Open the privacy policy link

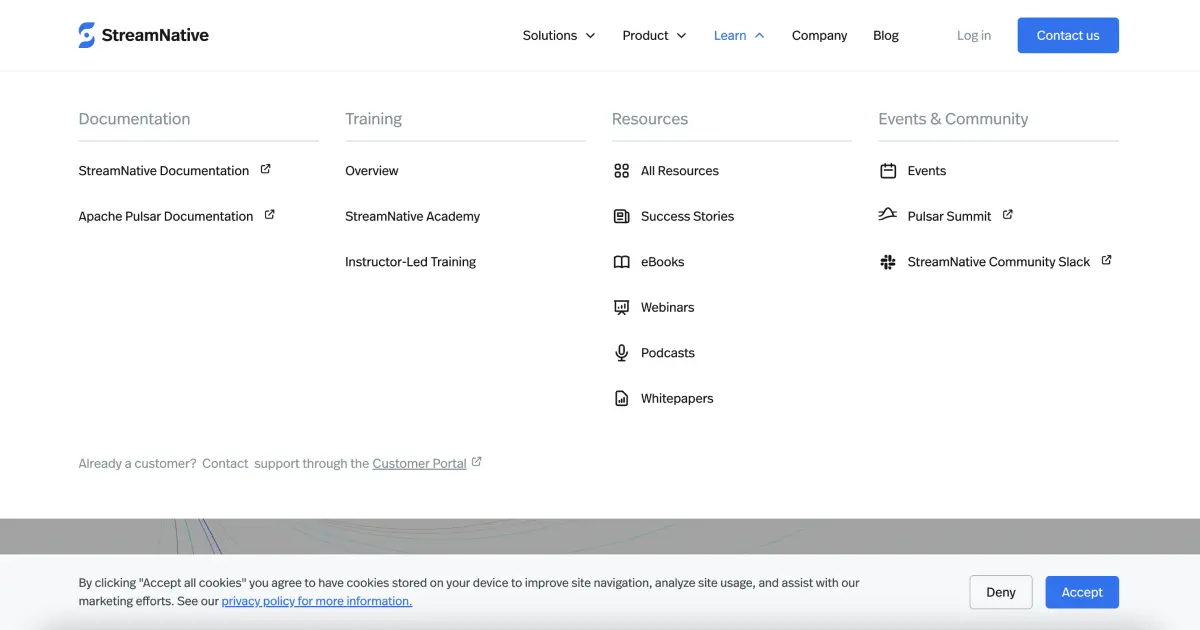(316, 601)
